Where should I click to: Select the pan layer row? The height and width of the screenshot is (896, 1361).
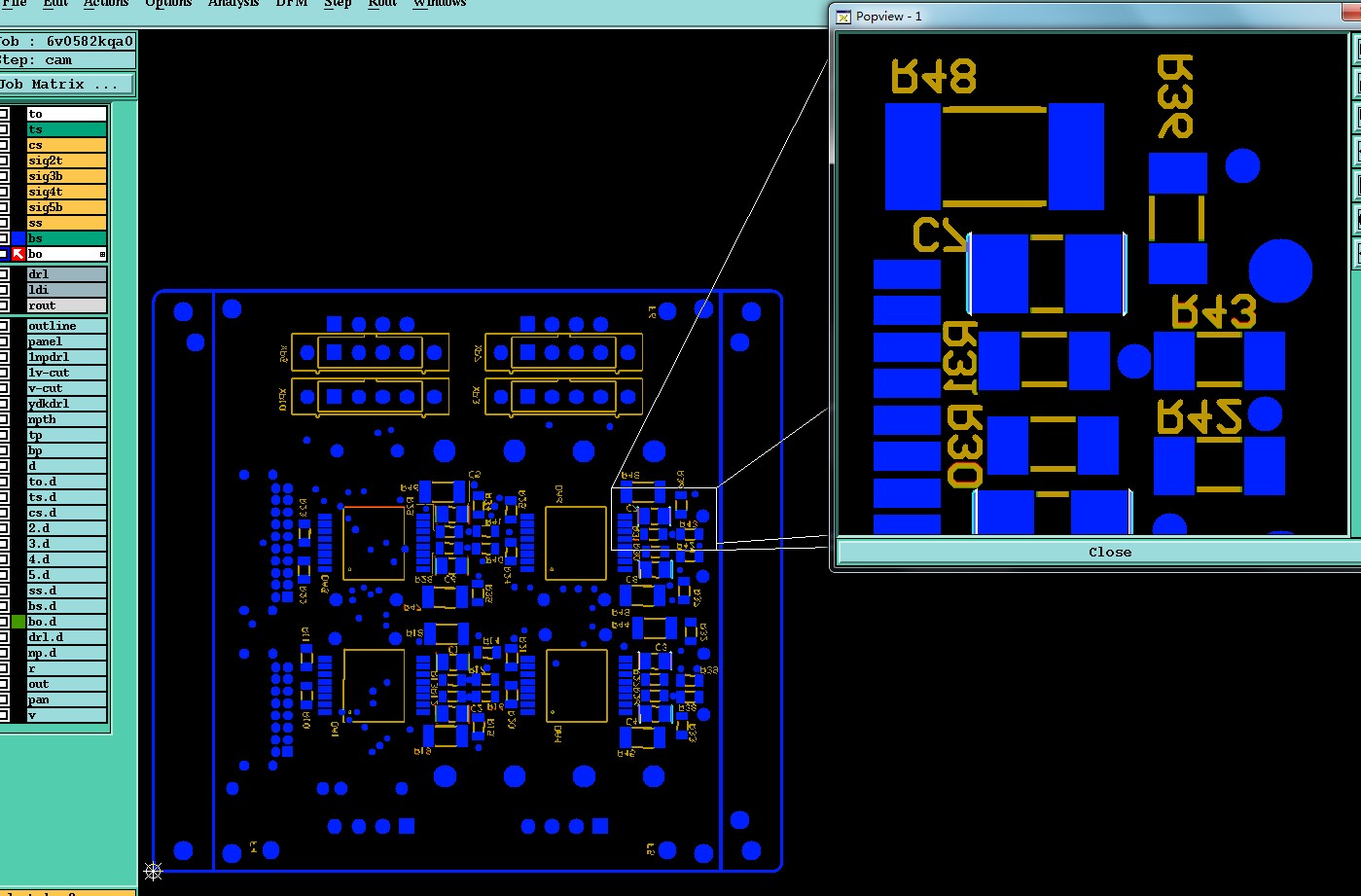point(66,699)
